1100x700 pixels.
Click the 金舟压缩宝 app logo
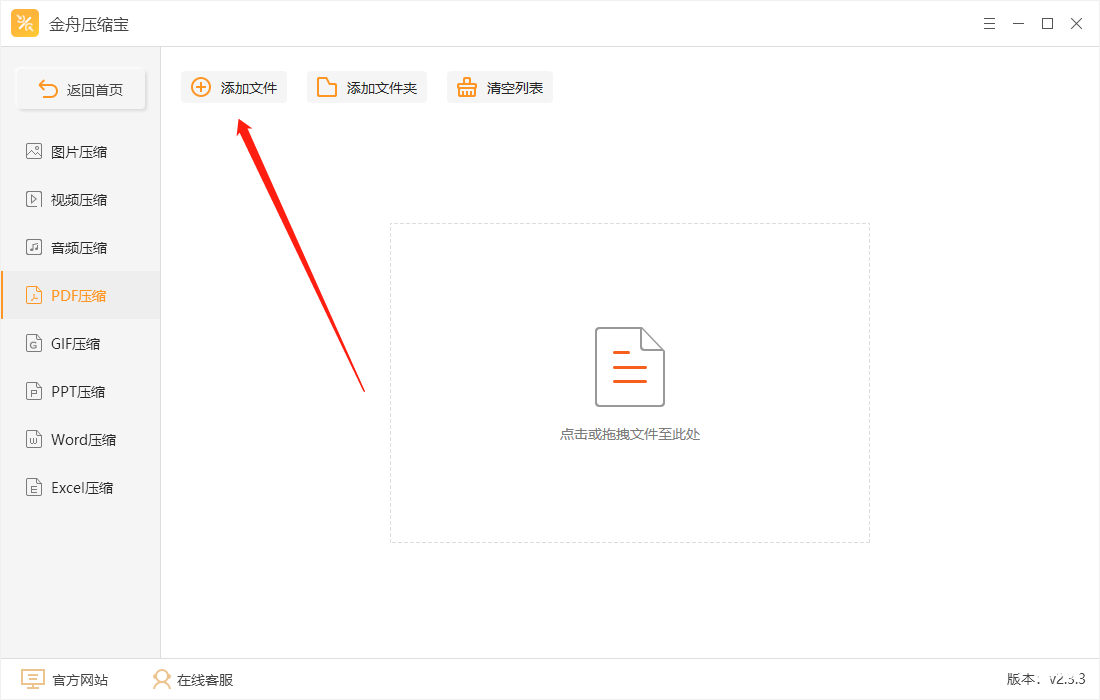25,22
